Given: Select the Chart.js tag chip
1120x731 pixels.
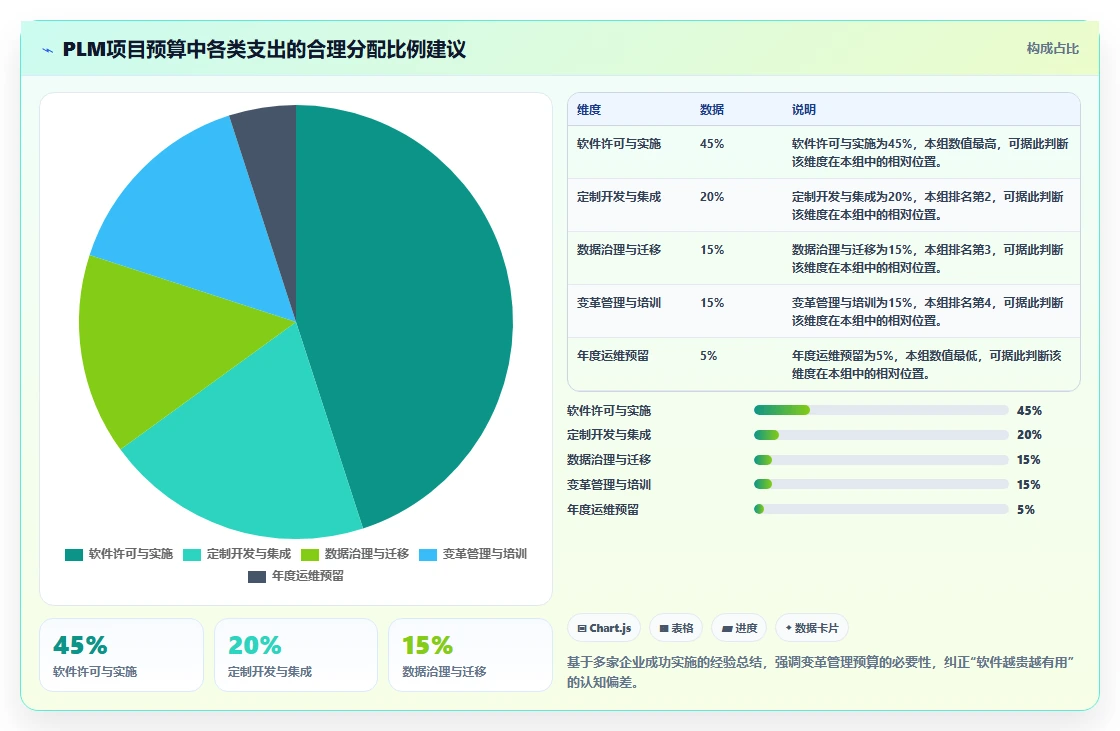Looking at the screenshot, I should click(x=604, y=628).
